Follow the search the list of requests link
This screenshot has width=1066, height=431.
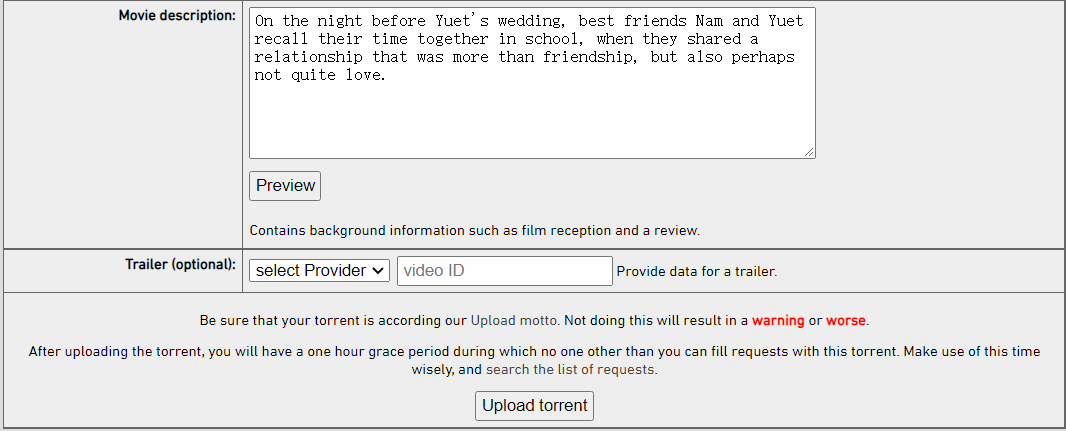point(570,370)
